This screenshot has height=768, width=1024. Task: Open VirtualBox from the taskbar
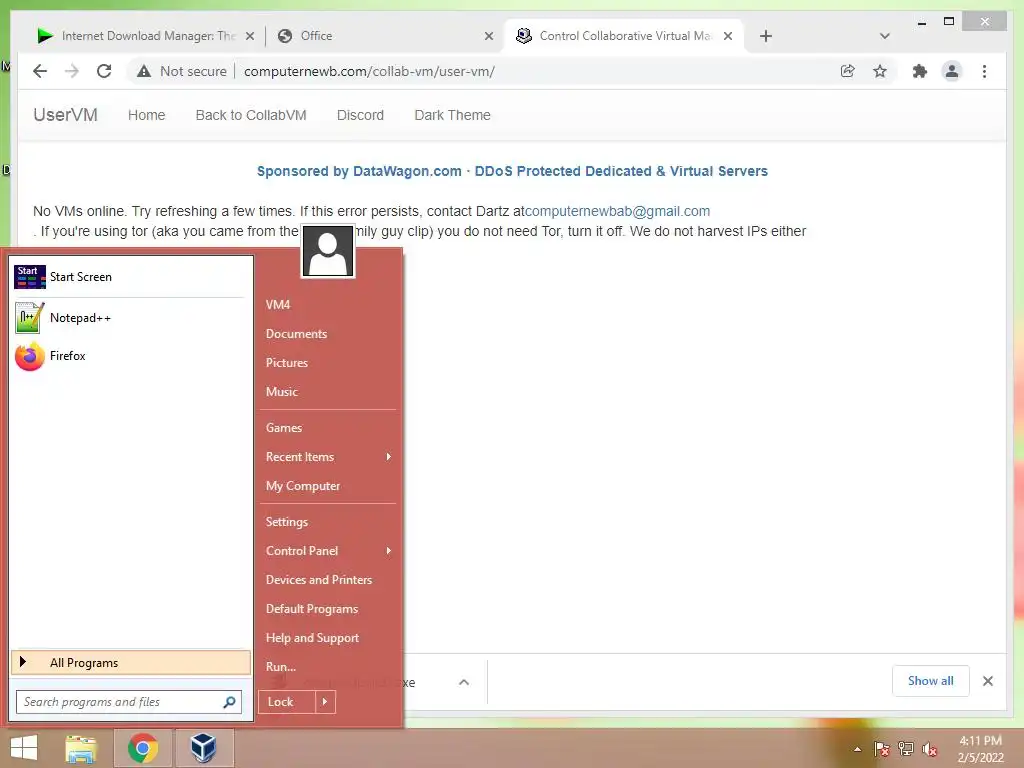[x=203, y=748]
